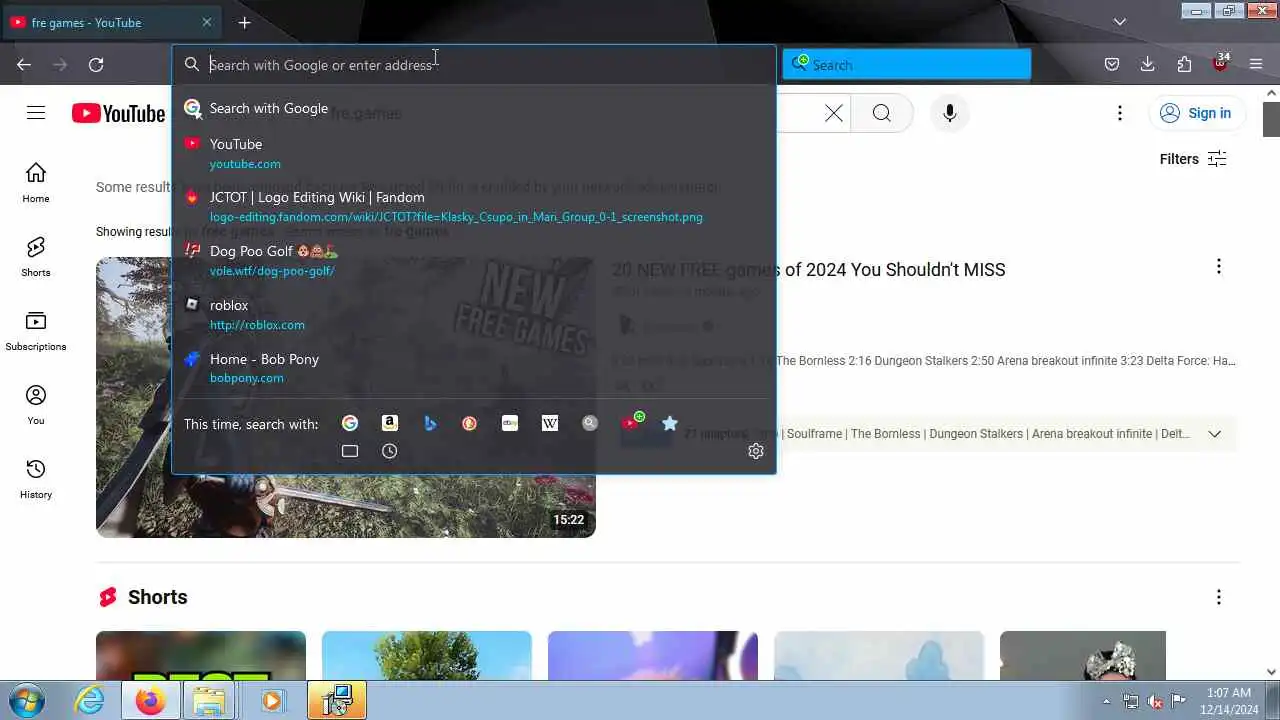This screenshot has height=720, width=1280.
Task: Expand the video chapters chevron
Action: pyautogui.click(x=1214, y=434)
